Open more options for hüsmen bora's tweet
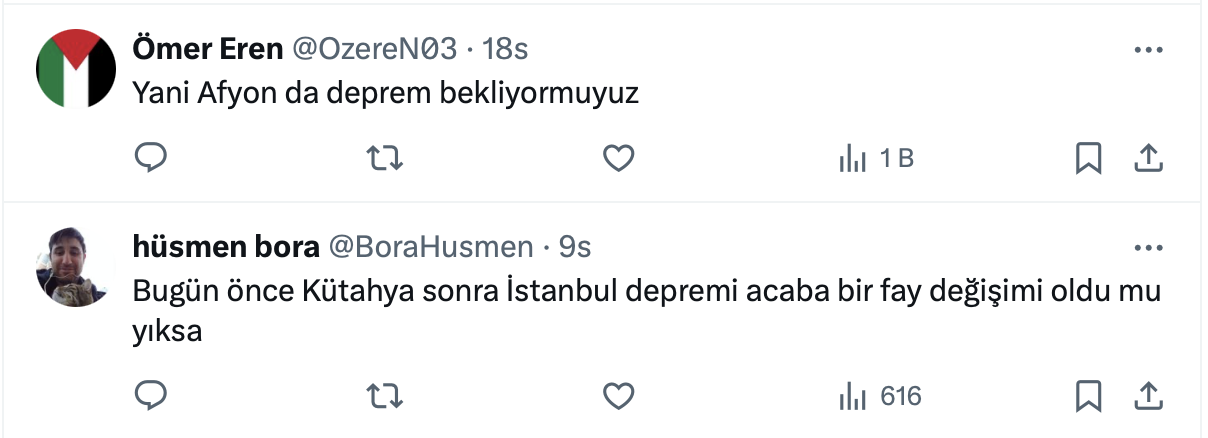Screen dimensions: 1208x438 point(1147,246)
